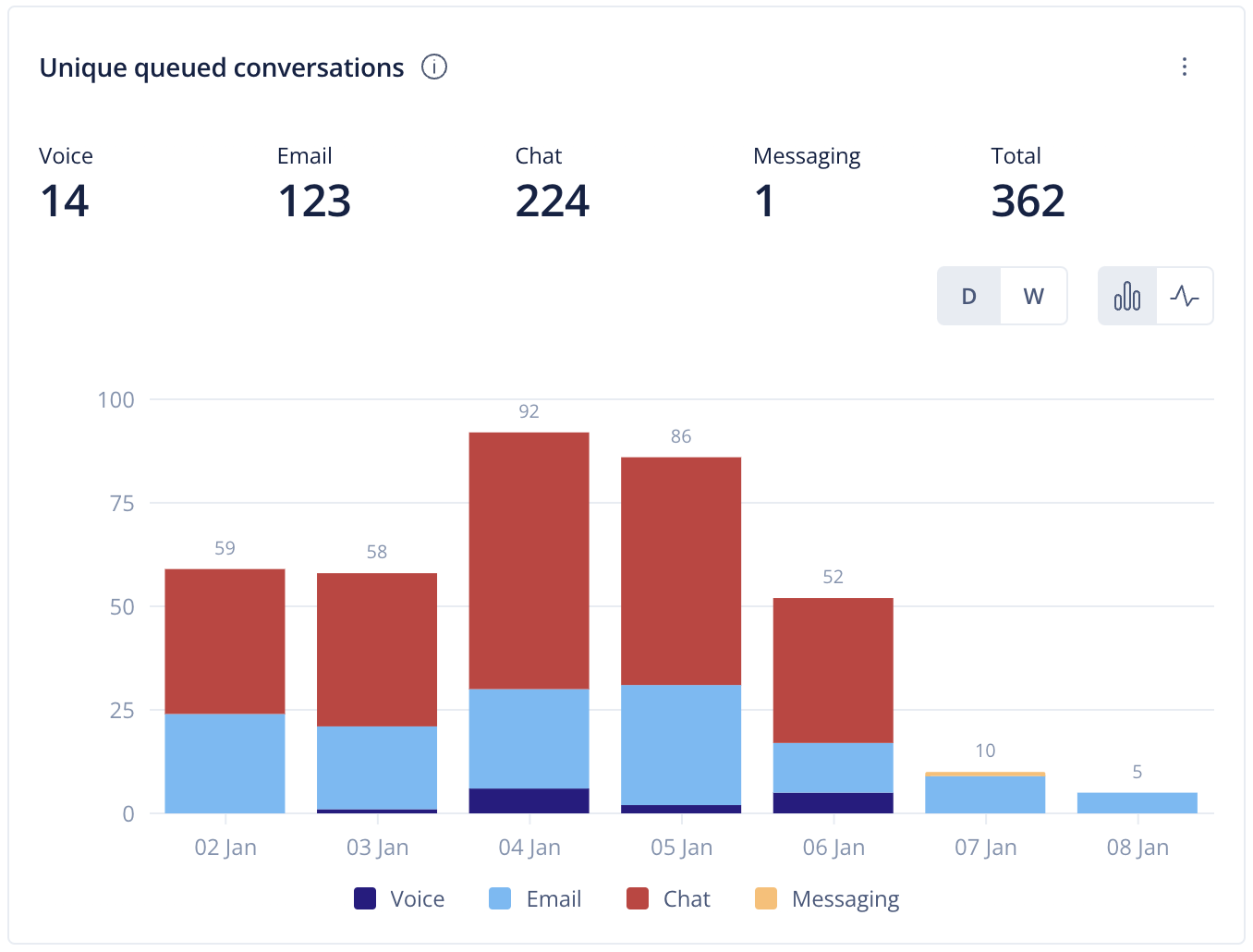
Task: Toggle the Email series in the legend
Action: 535,898
